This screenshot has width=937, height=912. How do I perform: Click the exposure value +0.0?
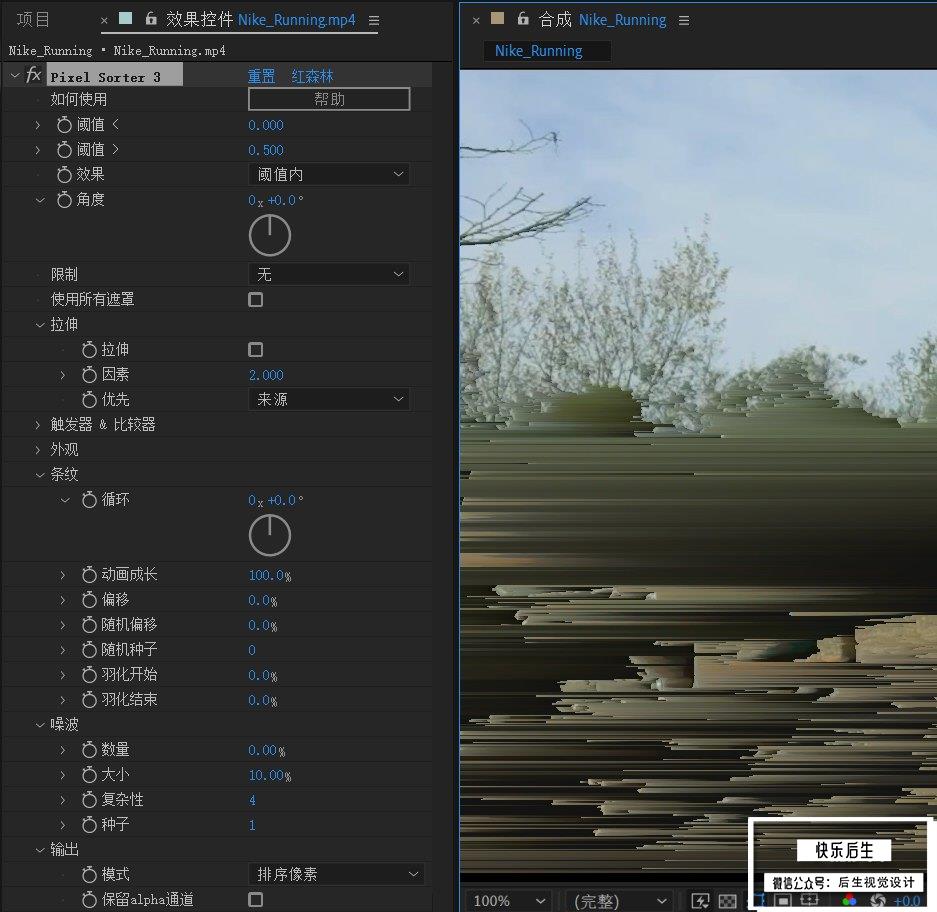[907, 901]
